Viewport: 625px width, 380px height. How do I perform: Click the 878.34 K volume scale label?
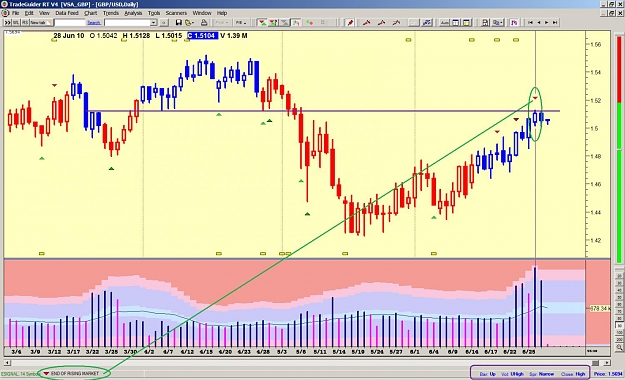[599, 309]
